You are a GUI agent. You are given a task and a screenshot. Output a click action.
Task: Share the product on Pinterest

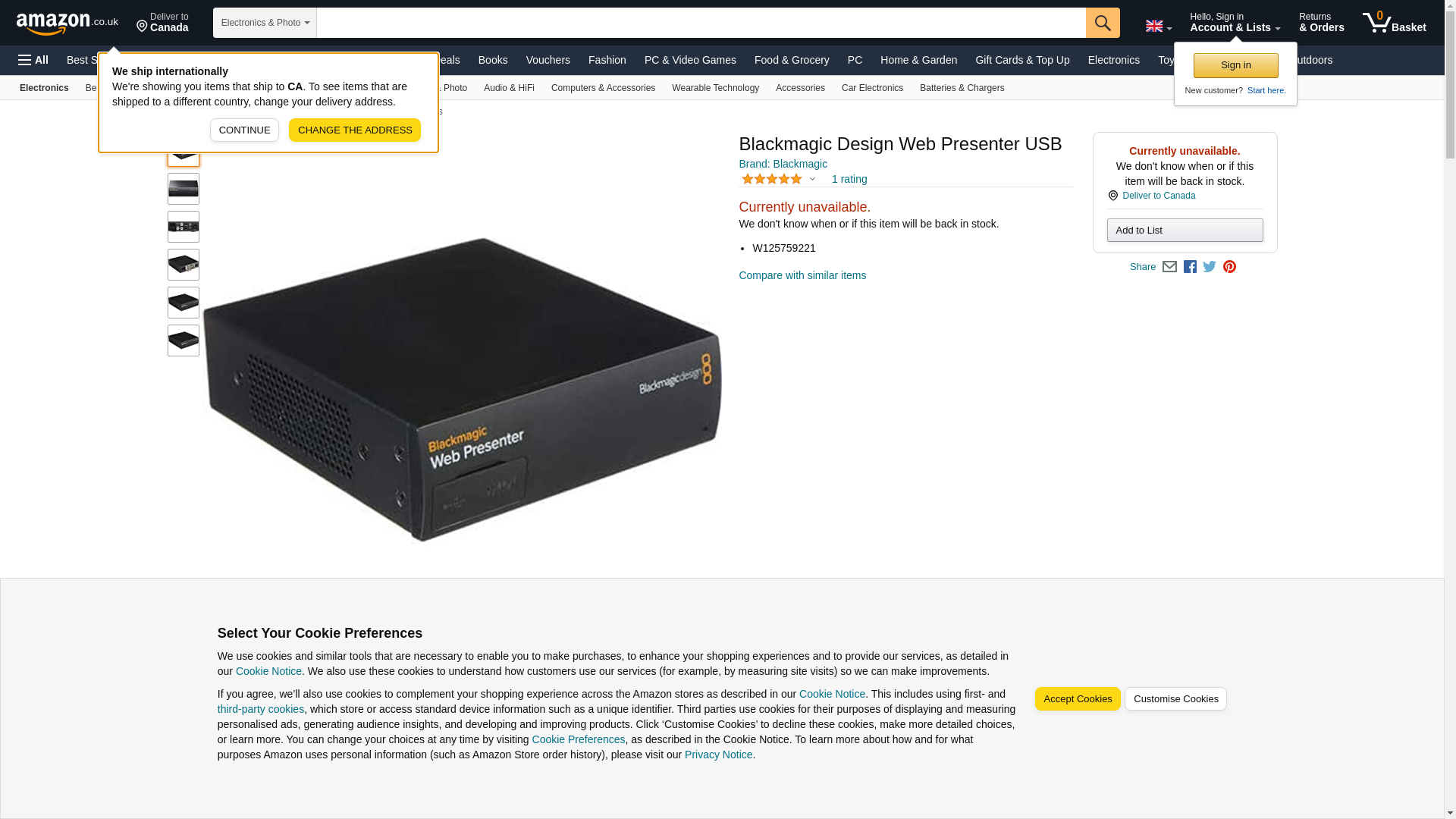[x=1229, y=267]
